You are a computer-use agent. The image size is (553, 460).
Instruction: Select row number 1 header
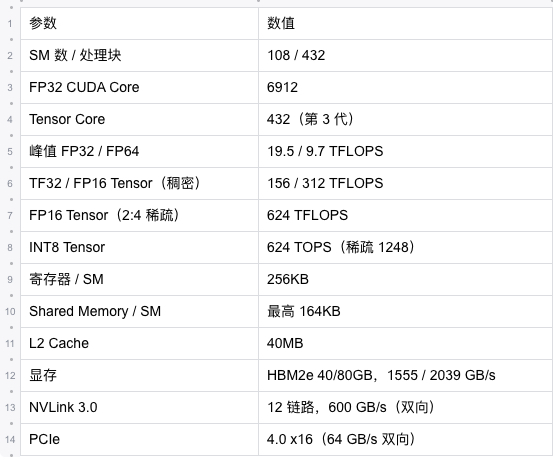click(10, 24)
